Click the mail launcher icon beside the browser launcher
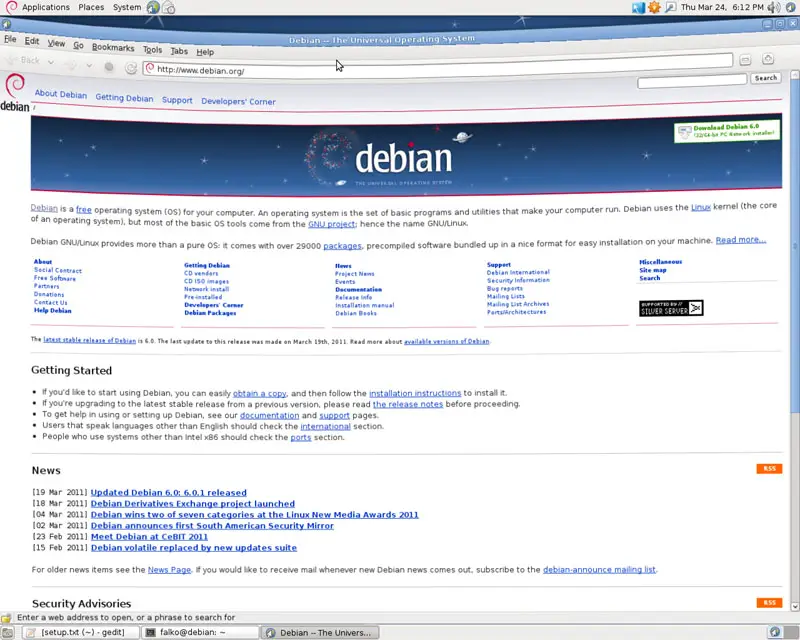 168,8
